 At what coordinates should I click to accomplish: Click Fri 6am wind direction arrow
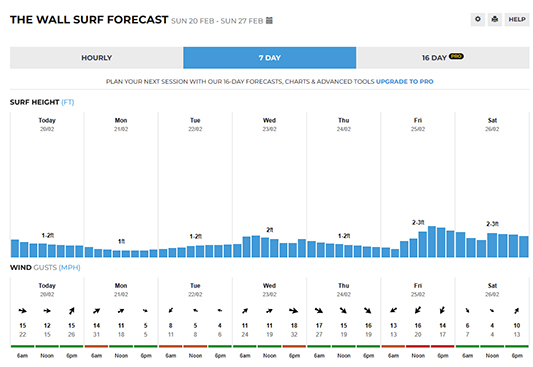point(393,310)
